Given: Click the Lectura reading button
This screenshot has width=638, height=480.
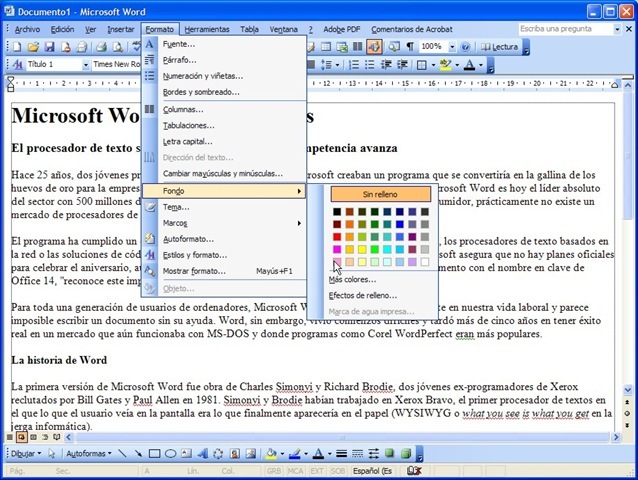Looking at the screenshot, I should (x=500, y=47).
